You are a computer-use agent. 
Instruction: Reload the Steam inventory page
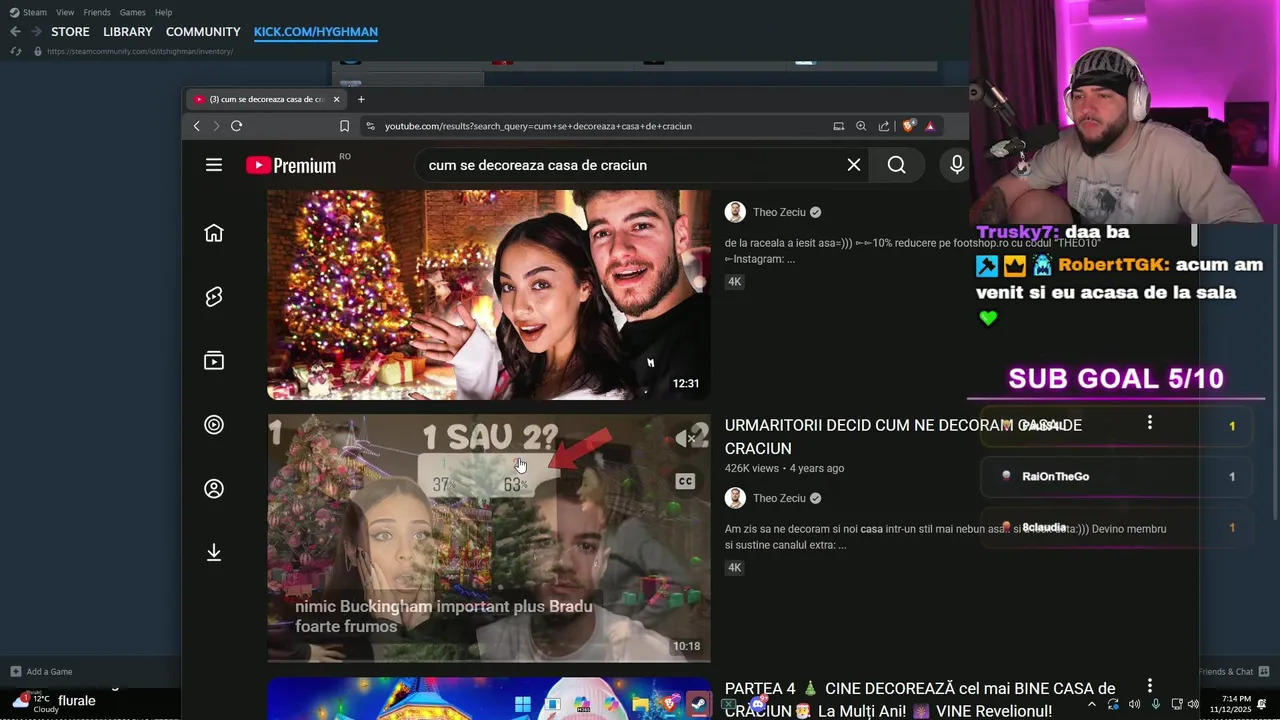point(16,51)
